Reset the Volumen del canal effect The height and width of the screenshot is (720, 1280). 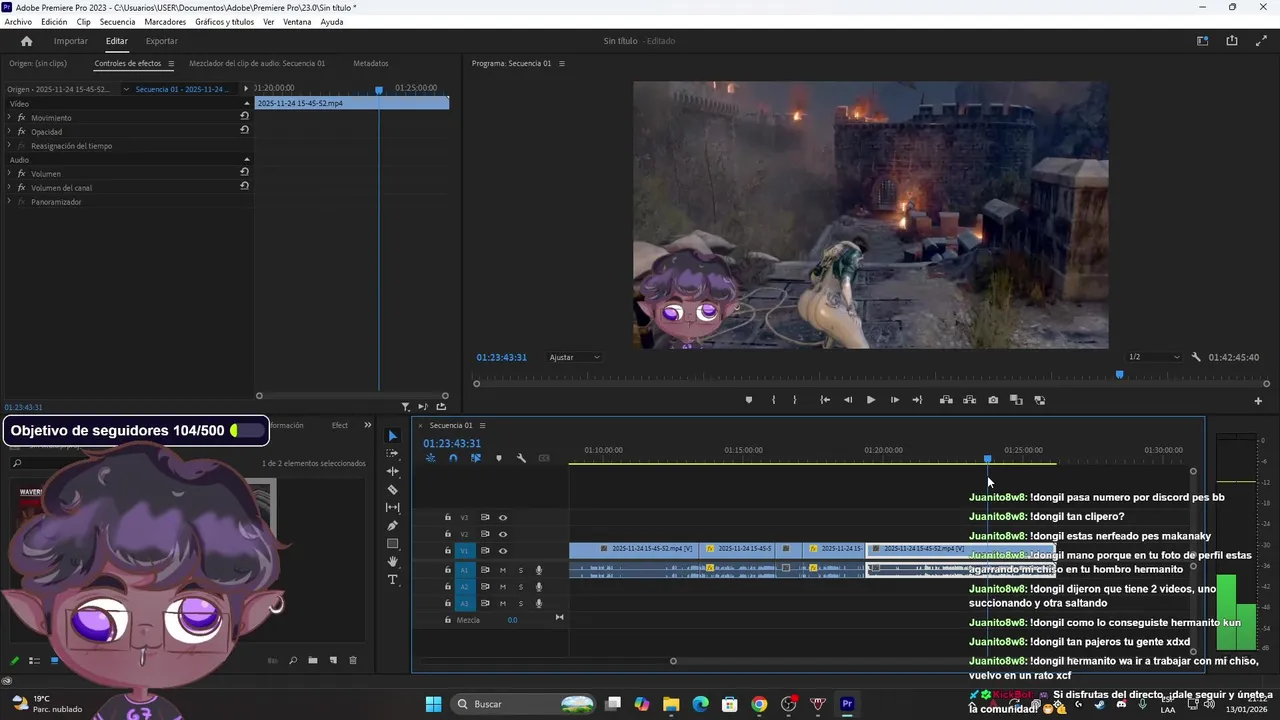[244, 186]
